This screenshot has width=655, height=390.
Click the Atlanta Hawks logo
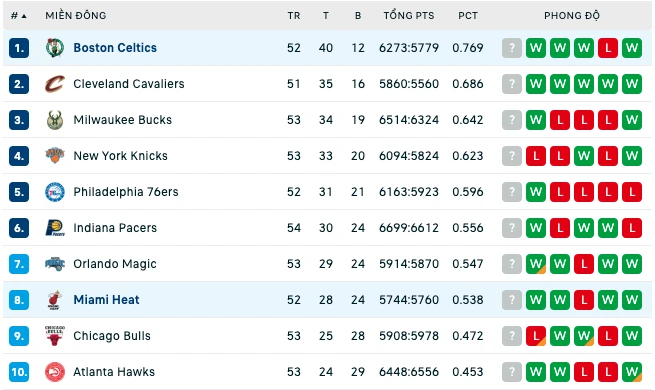coord(55,372)
